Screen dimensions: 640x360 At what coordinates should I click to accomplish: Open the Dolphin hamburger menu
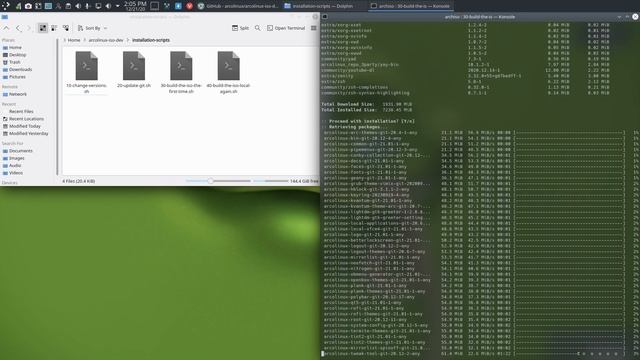coord(313,28)
